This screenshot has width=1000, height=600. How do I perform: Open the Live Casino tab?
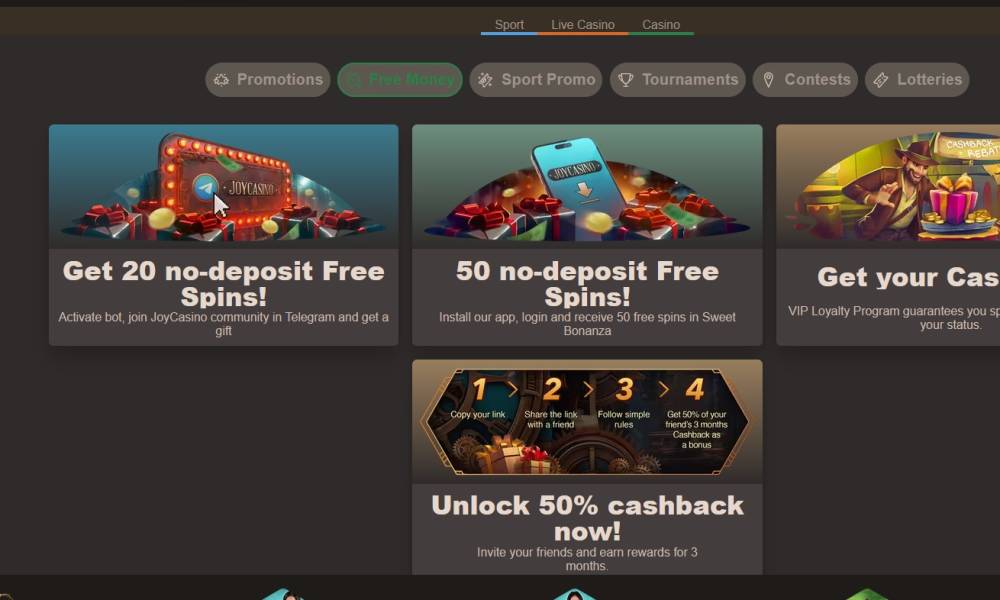pyautogui.click(x=583, y=25)
